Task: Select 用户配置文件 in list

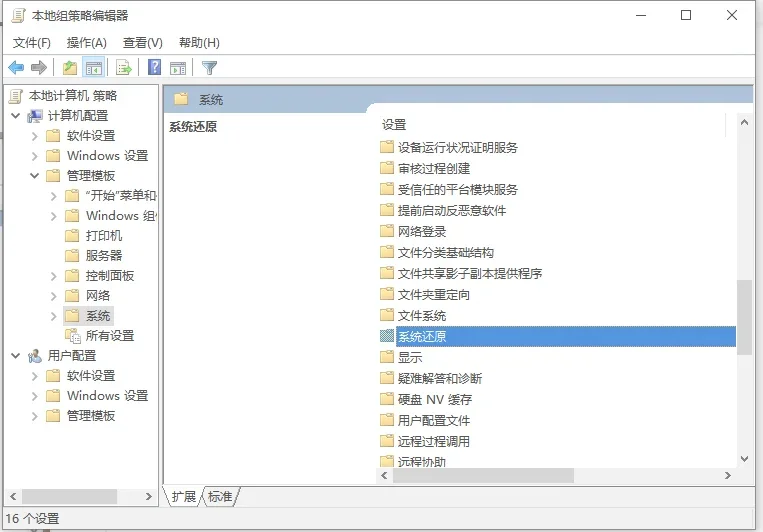Action: point(434,420)
